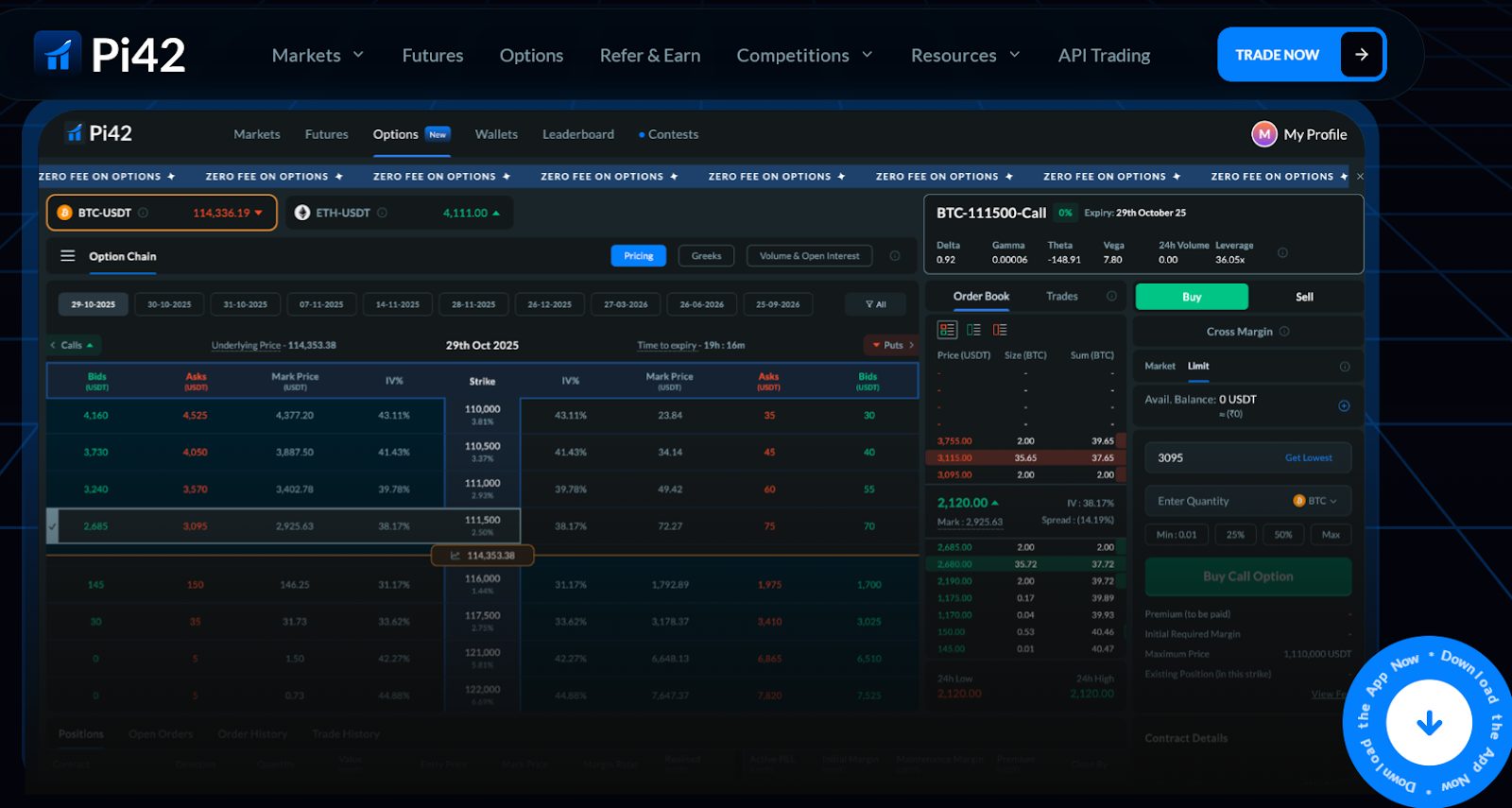Close the Zero Fee banner

pyautogui.click(x=1360, y=177)
